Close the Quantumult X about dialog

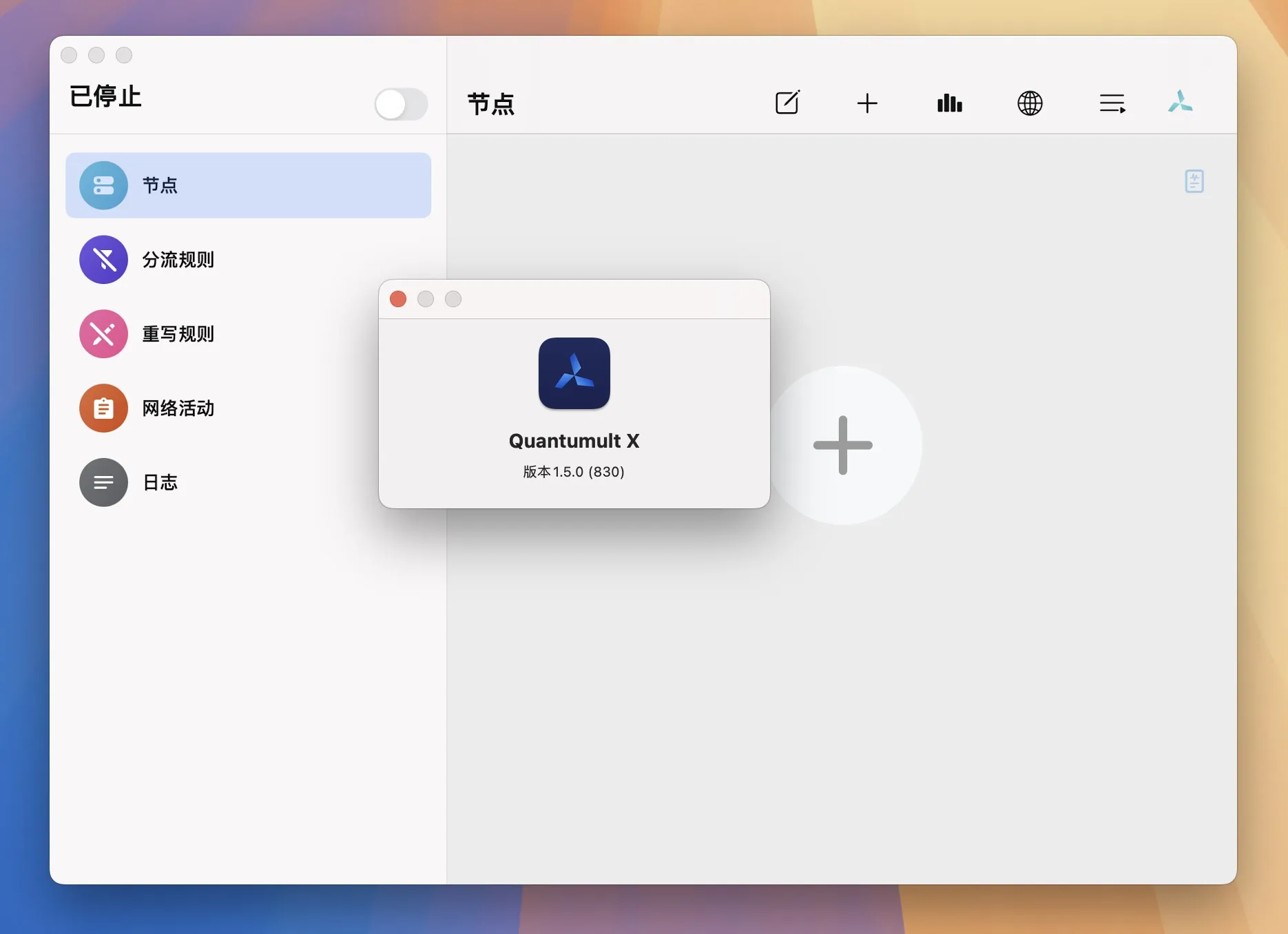(398, 299)
